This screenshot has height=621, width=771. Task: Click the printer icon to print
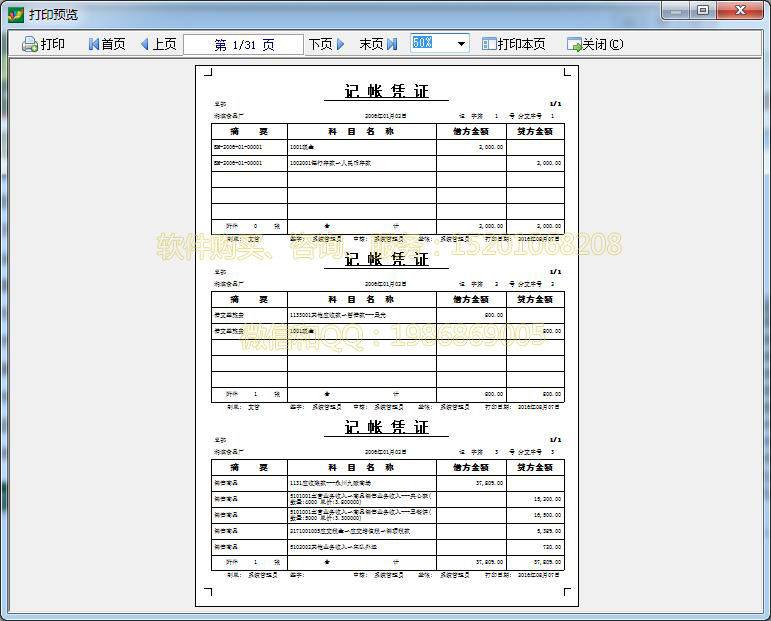pyautogui.click(x=30, y=44)
